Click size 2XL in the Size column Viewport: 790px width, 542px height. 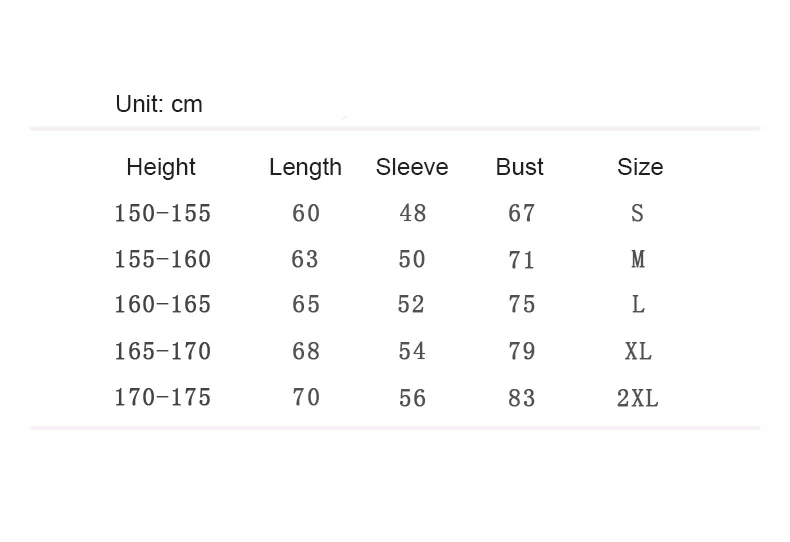tap(638, 398)
